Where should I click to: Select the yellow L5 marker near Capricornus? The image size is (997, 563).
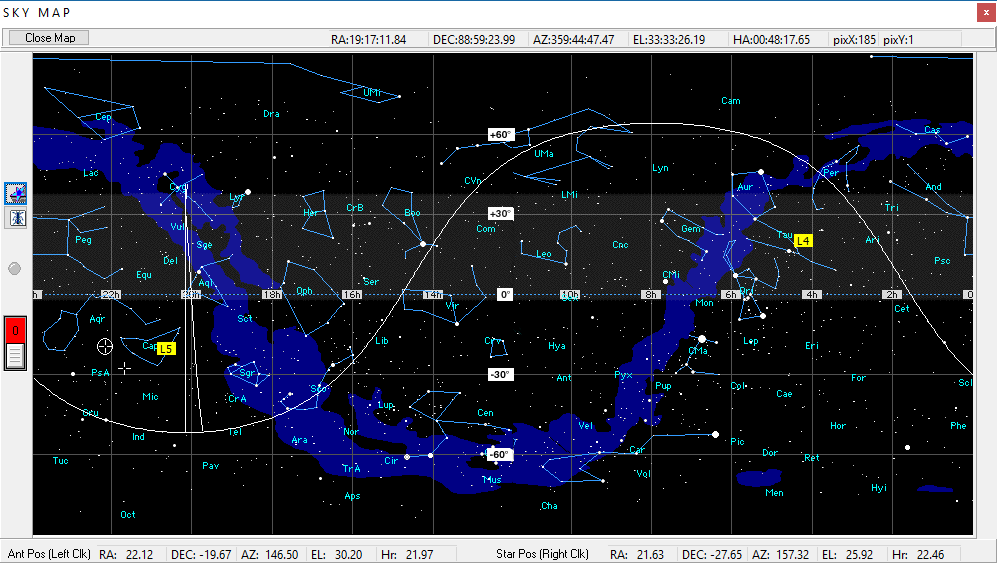point(166,348)
